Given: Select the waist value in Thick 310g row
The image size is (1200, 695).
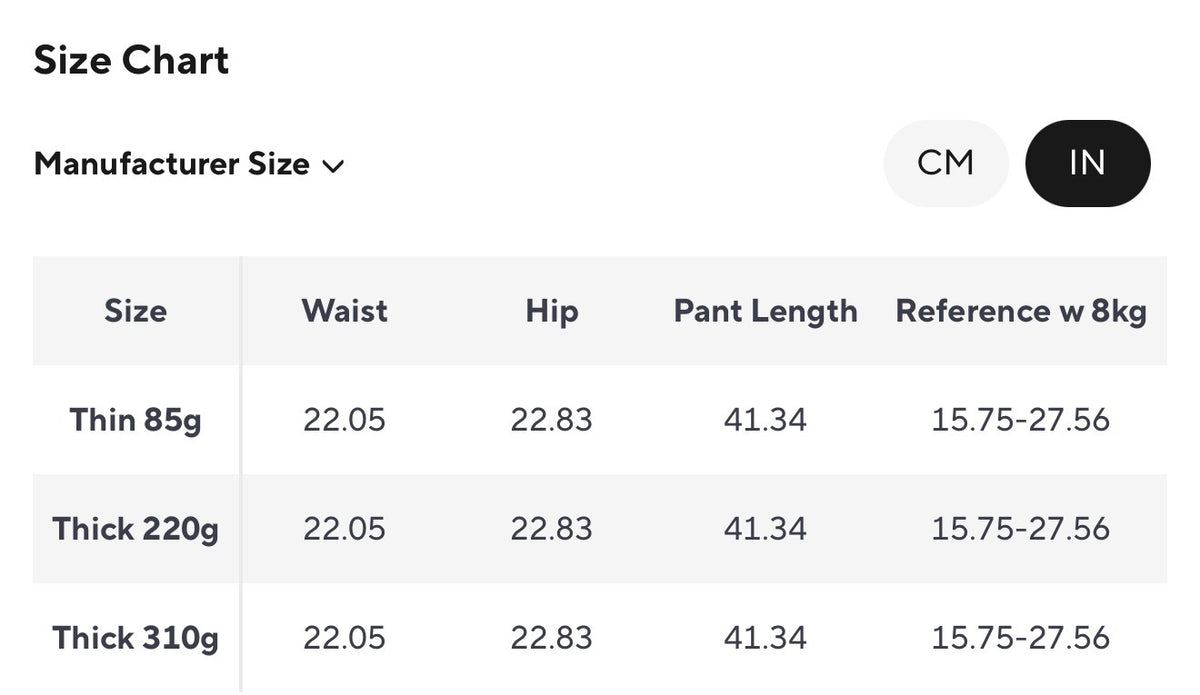Looking at the screenshot, I should pyautogui.click(x=344, y=638).
